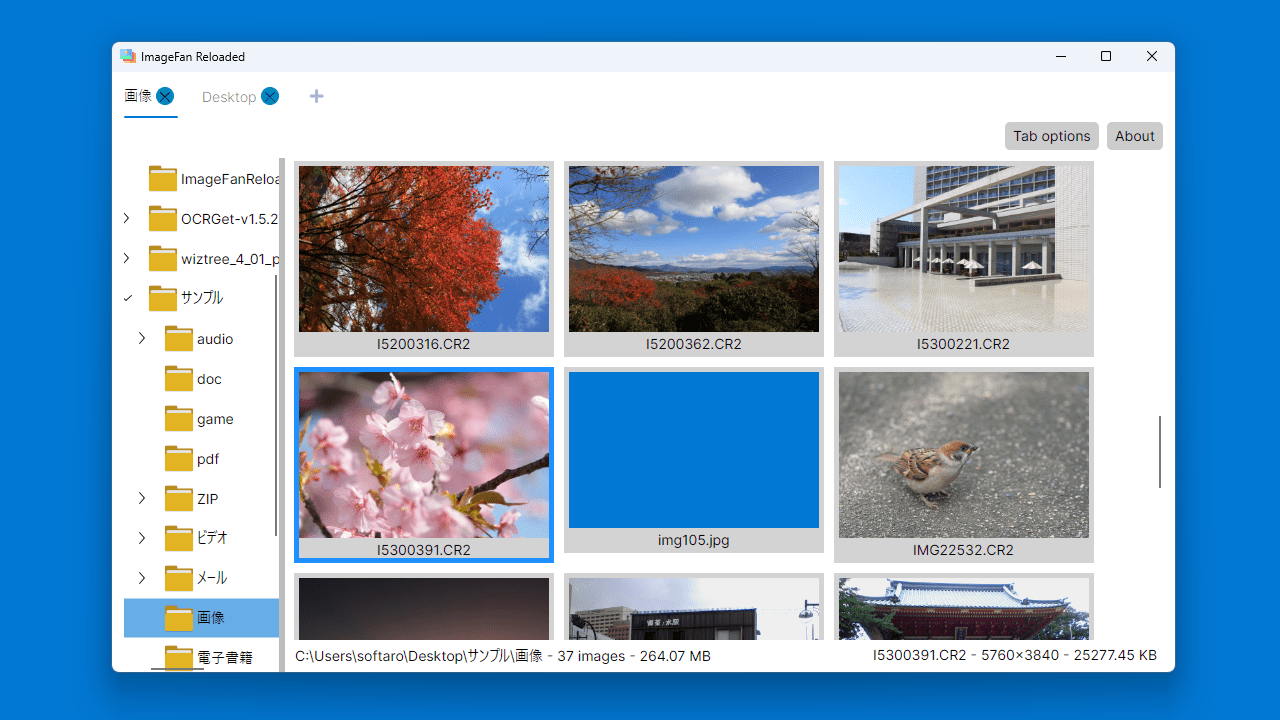Click the file name I5300221.CR2 label
The width and height of the screenshot is (1280, 720).
coord(964,344)
